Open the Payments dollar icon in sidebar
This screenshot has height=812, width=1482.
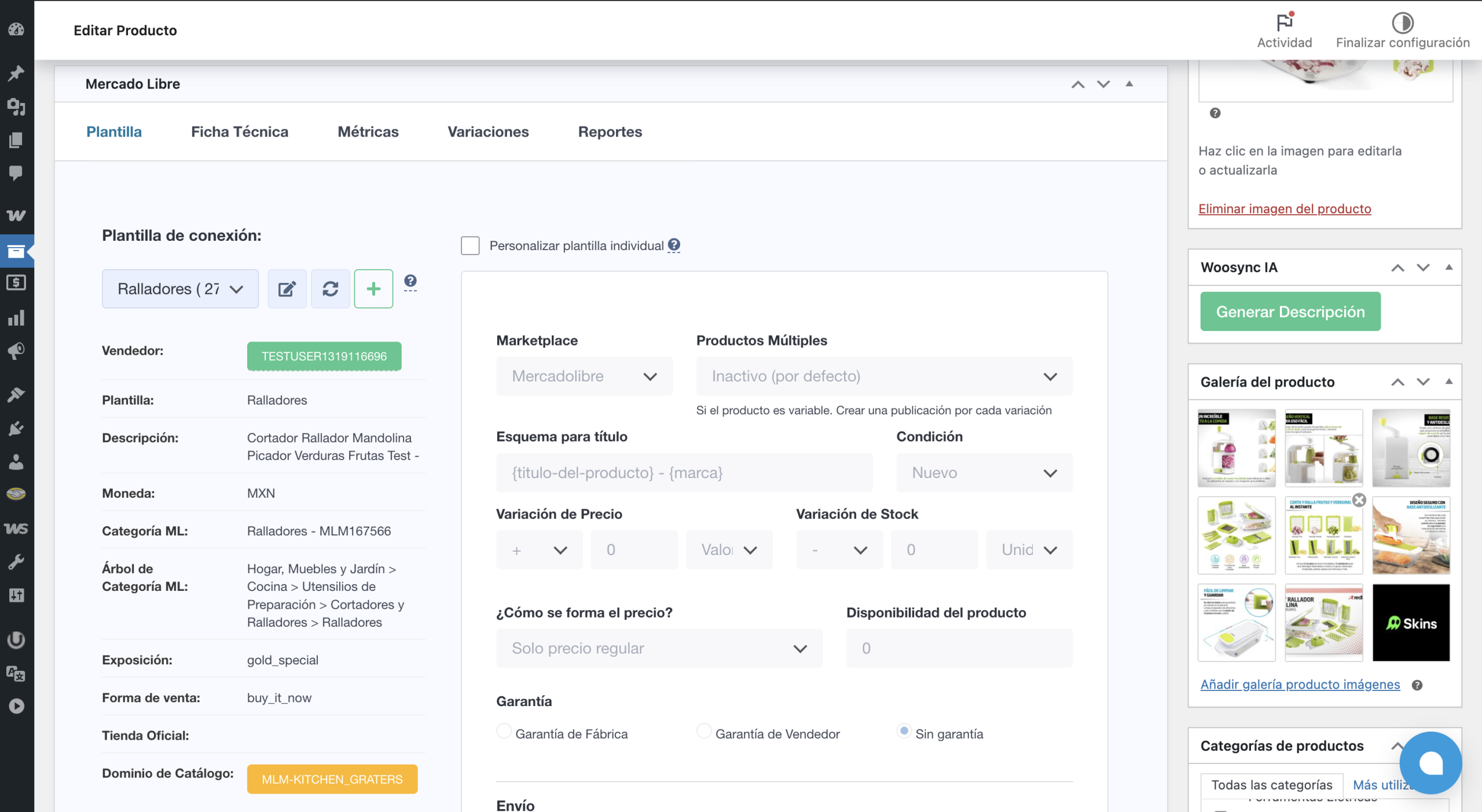(16, 283)
